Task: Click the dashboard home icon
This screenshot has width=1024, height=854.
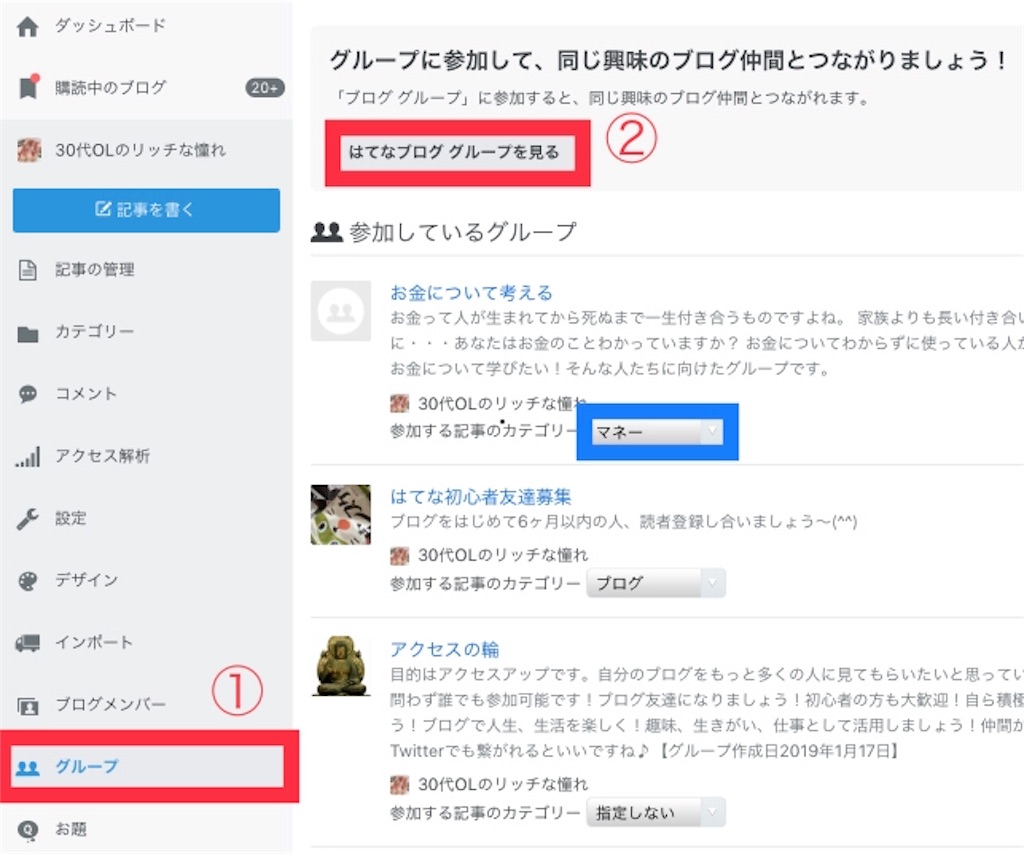Action: point(27,27)
